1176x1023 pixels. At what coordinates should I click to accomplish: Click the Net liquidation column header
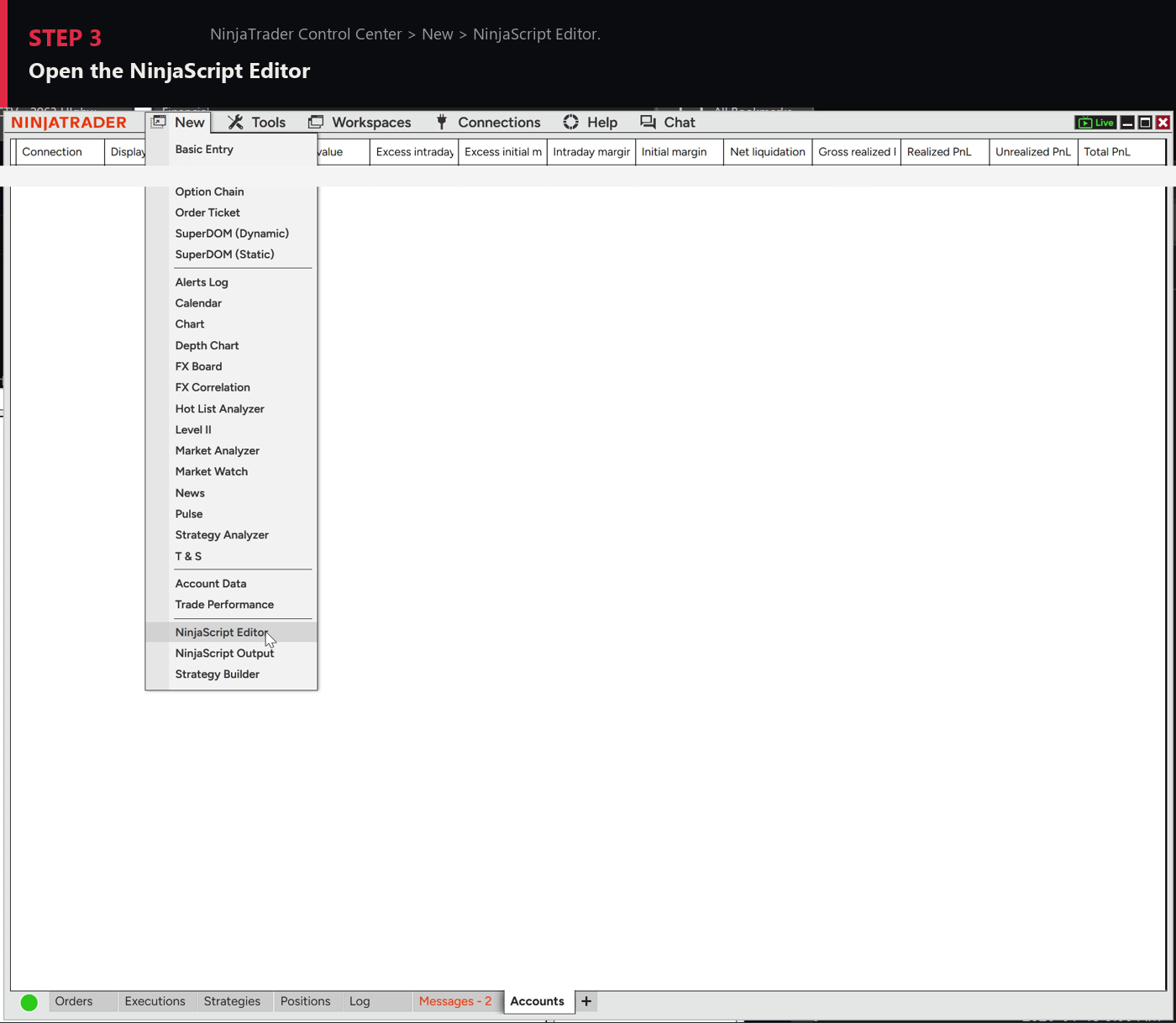click(768, 152)
